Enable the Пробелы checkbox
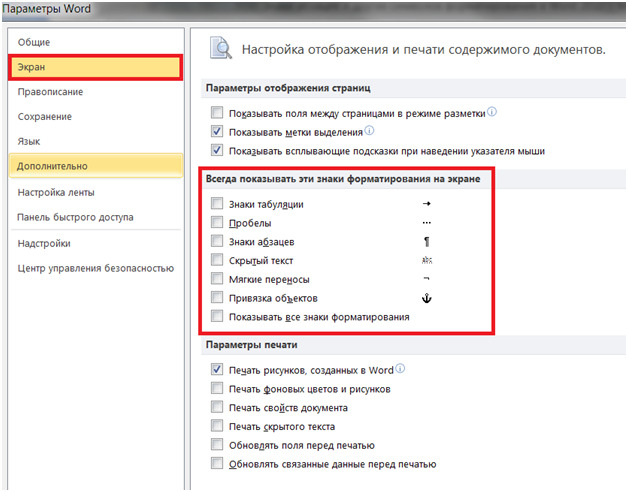 [217, 222]
